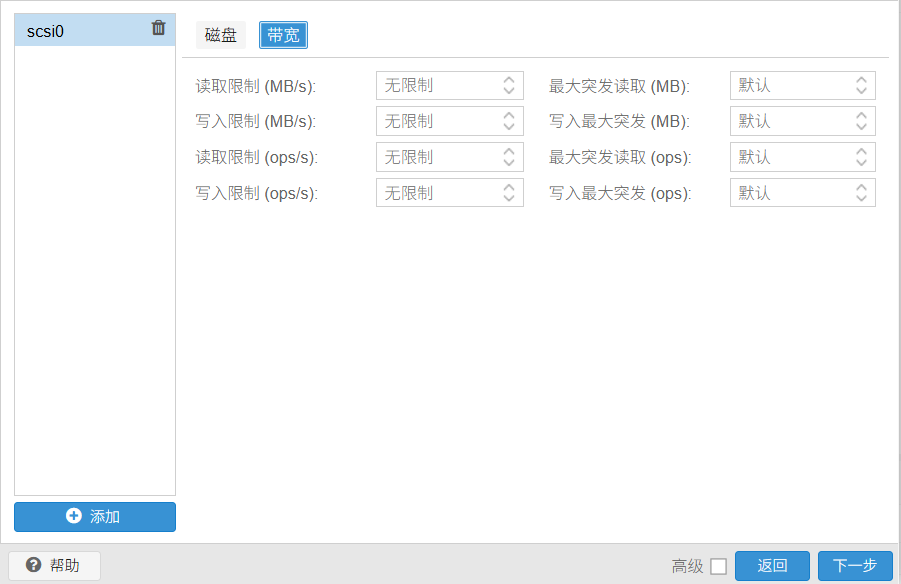
Task: Delete the scsi0 disk with trash icon
Action: (x=158, y=29)
